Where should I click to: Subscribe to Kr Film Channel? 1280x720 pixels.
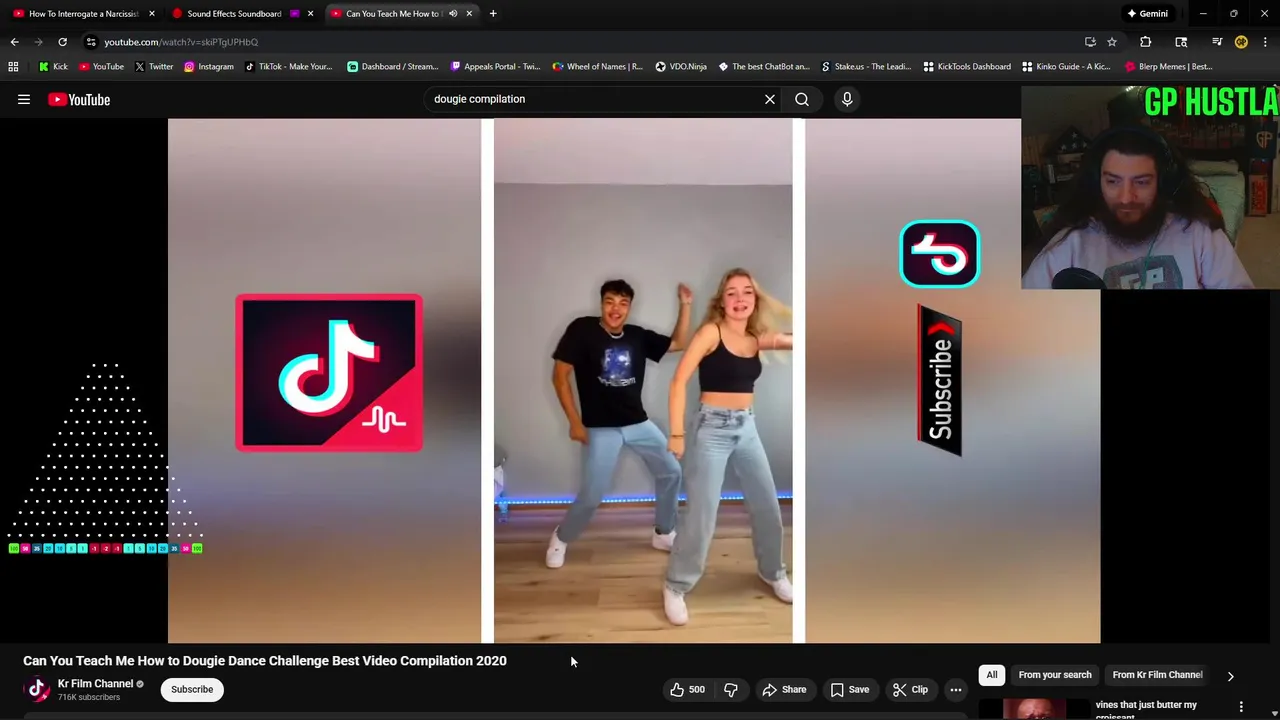pos(192,689)
